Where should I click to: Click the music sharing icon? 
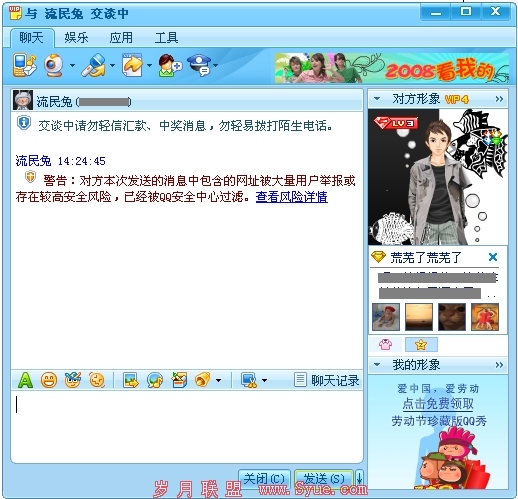(155, 380)
